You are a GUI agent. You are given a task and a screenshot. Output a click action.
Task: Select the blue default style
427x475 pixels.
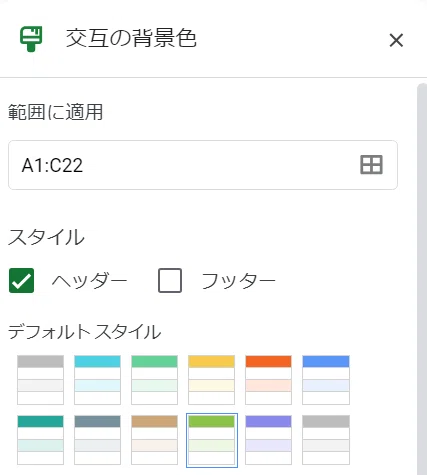[x=326, y=380]
